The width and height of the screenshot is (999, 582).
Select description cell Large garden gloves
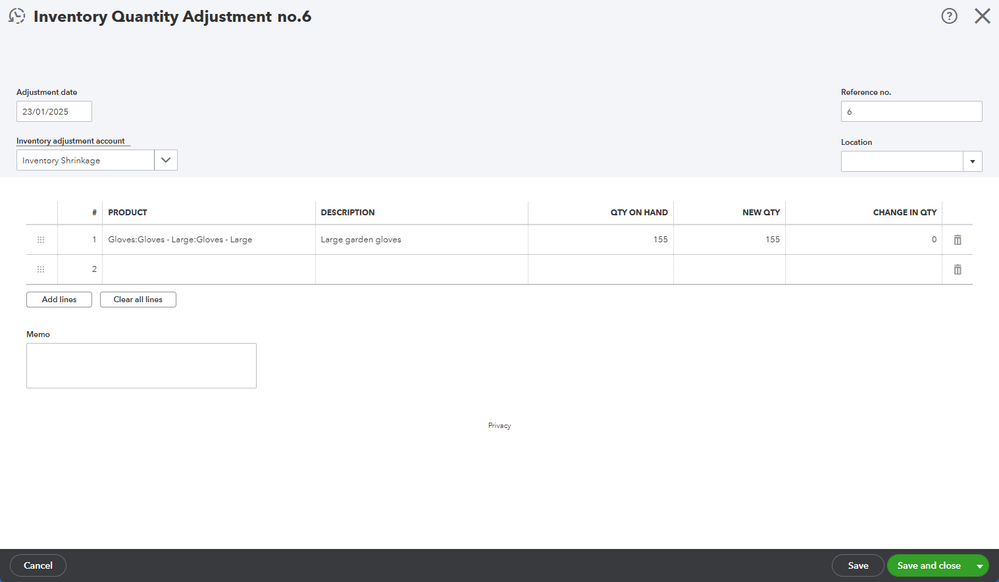pyautogui.click(x=422, y=240)
